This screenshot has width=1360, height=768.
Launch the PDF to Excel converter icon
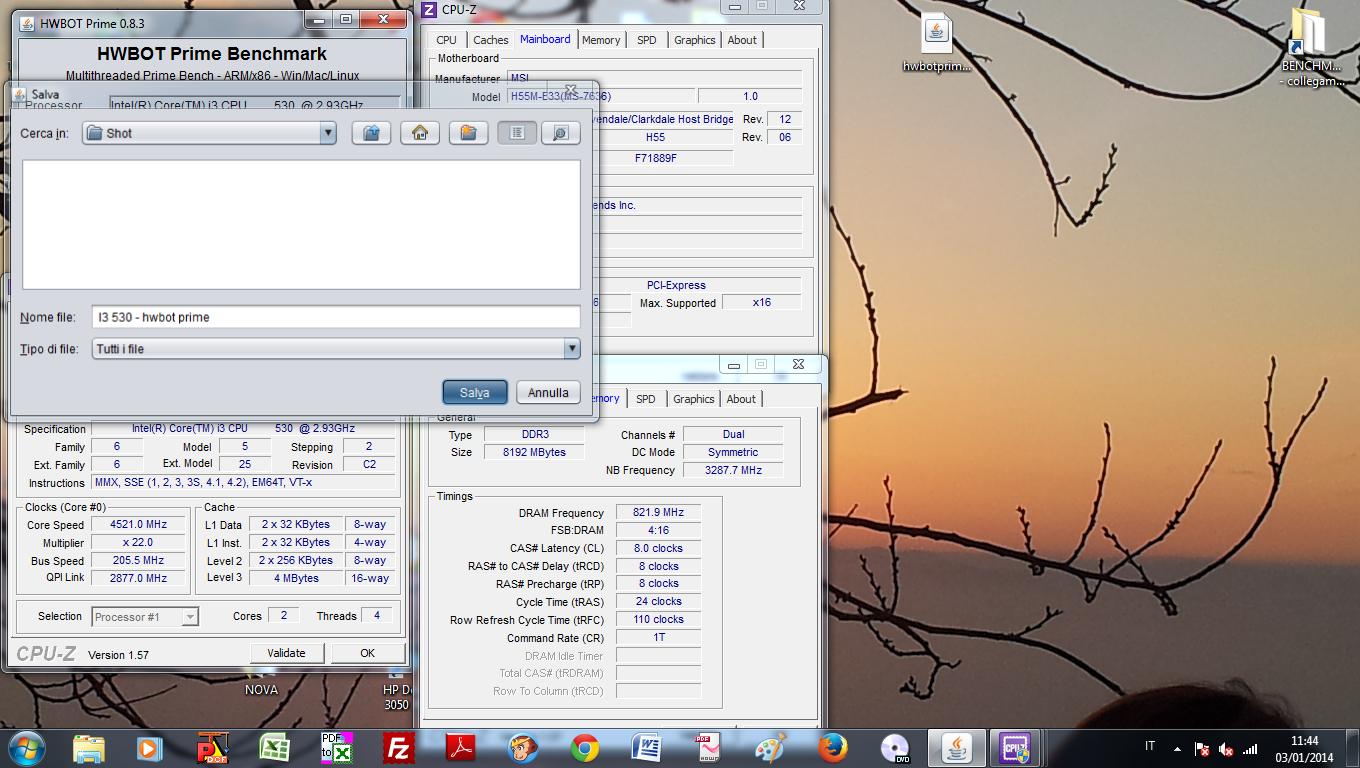(x=336, y=748)
